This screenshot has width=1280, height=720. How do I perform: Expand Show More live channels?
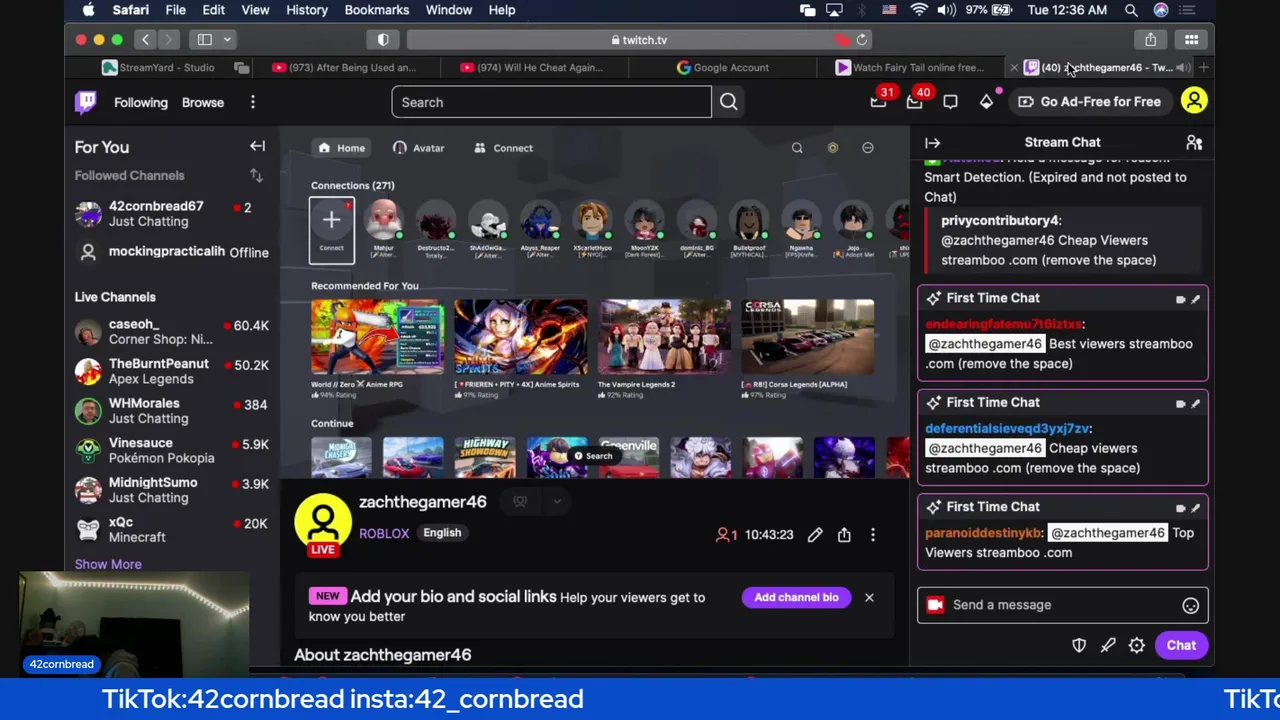(x=108, y=565)
